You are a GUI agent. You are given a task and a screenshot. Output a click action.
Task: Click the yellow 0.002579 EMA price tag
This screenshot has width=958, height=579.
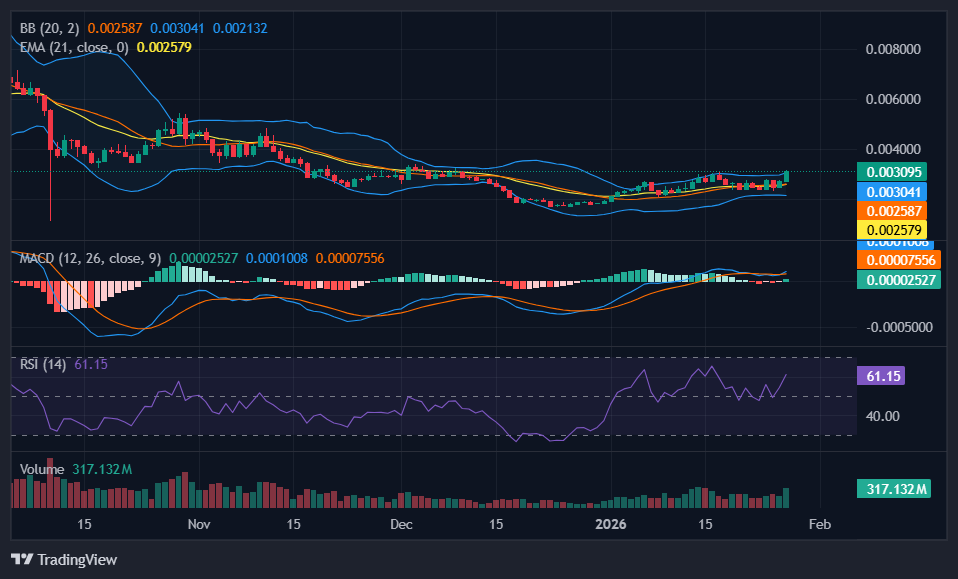click(x=893, y=230)
